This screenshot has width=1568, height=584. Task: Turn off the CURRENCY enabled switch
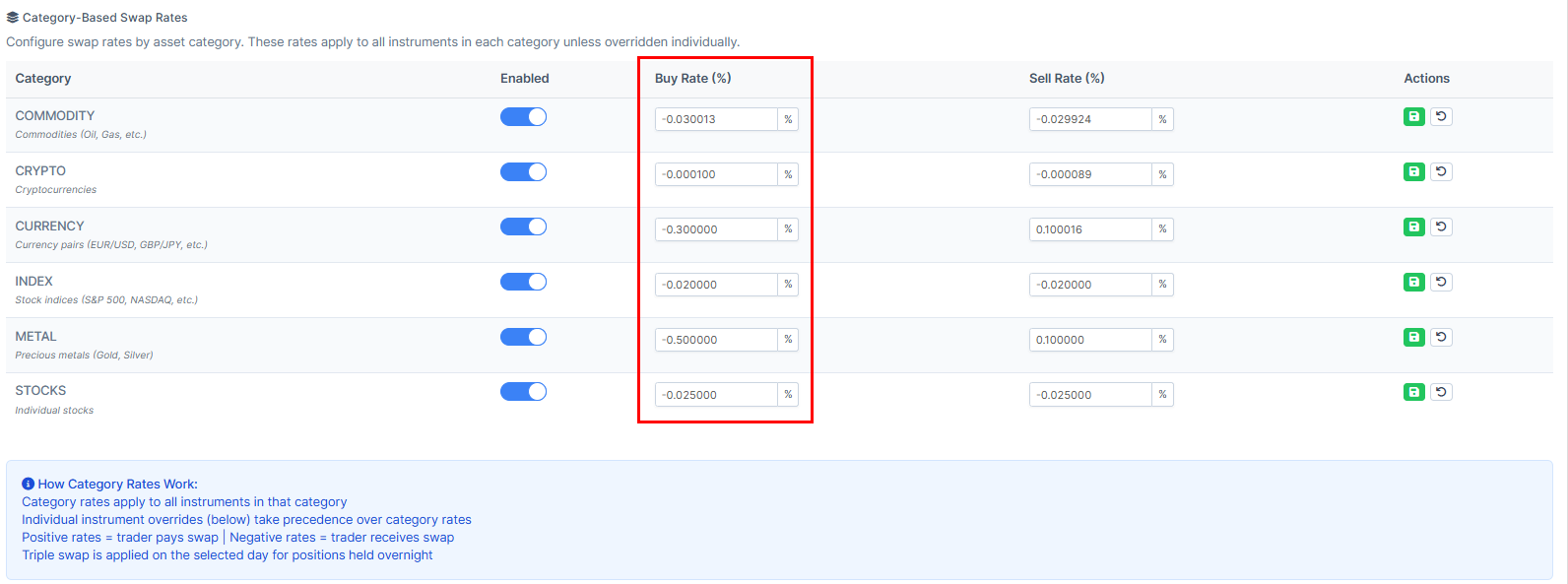523,227
